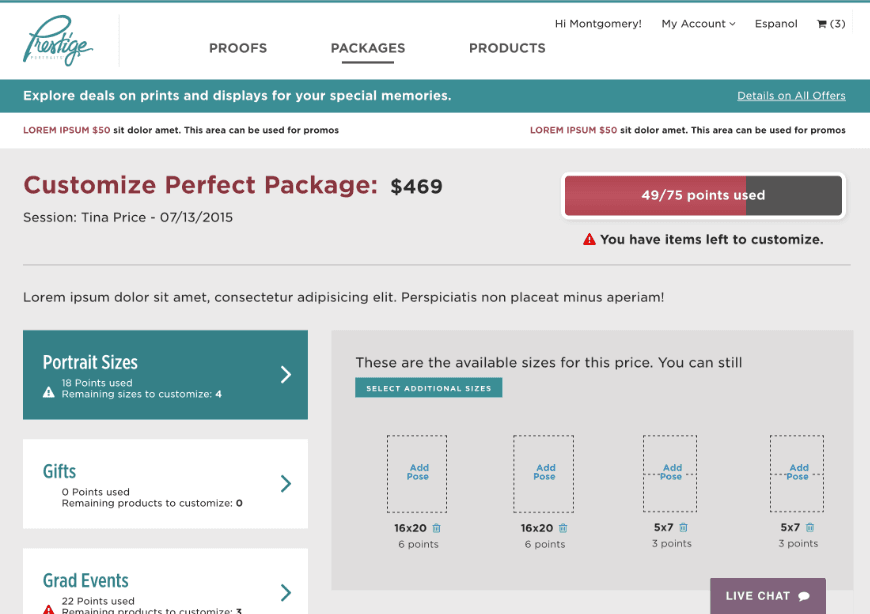Expand the Portrait Sizes section chevron
The width and height of the screenshot is (870, 614).
click(x=286, y=374)
